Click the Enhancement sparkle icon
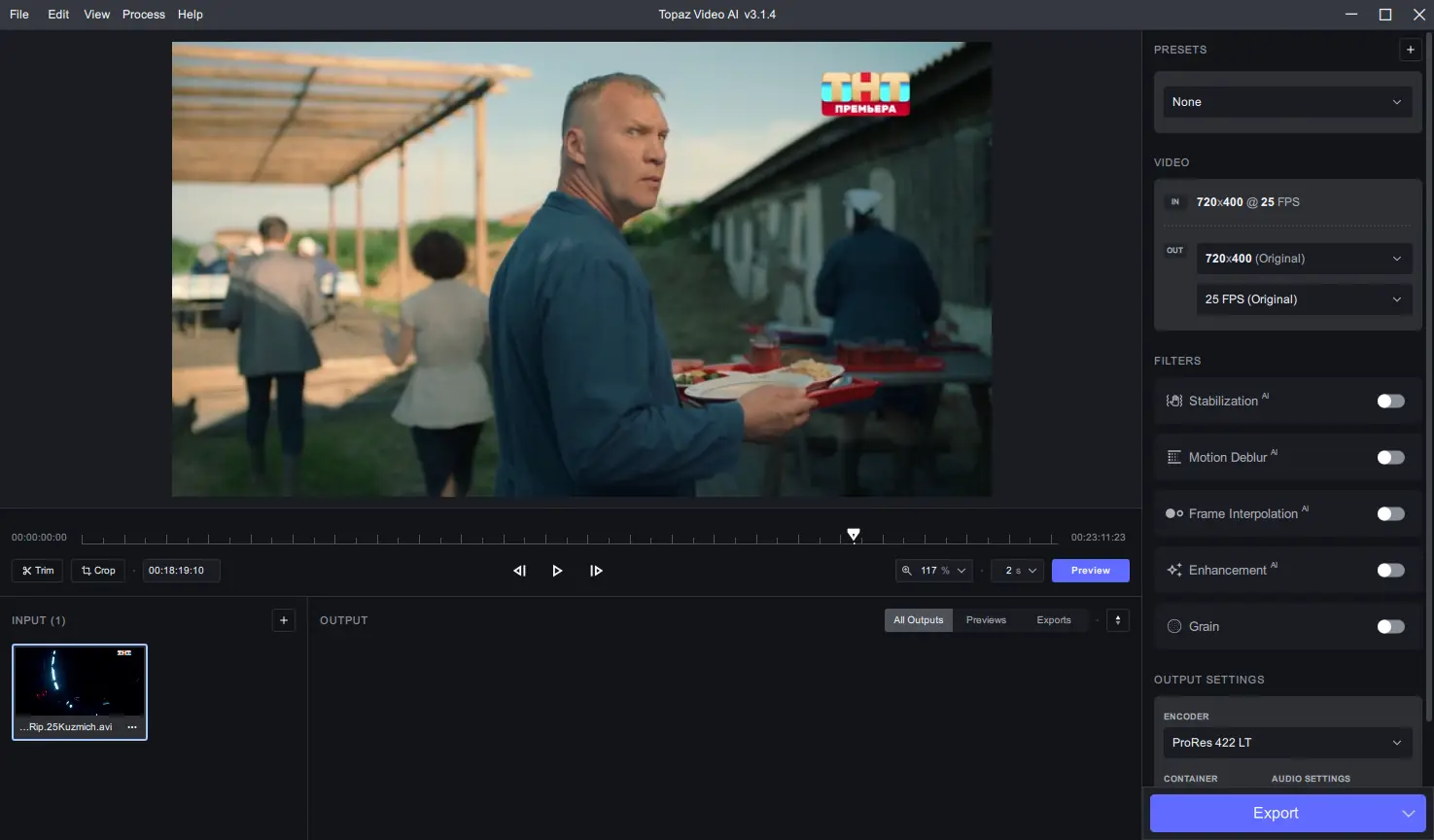The width and height of the screenshot is (1434, 840). (x=1174, y=570)
